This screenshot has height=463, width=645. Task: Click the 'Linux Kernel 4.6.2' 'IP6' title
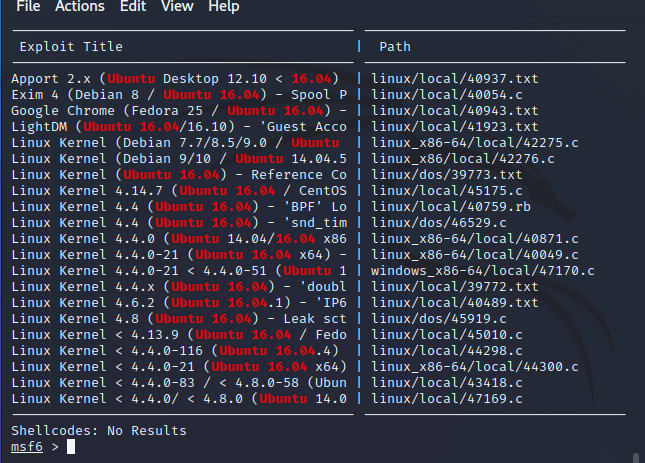click(179, 303)
